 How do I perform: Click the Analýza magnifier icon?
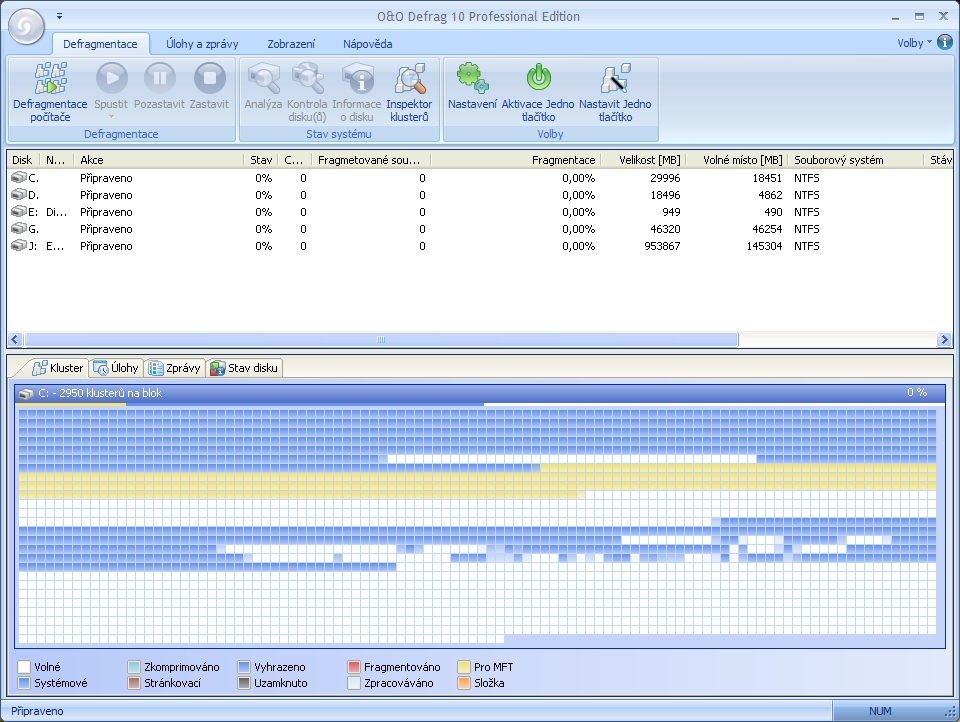tap(263, 78)
